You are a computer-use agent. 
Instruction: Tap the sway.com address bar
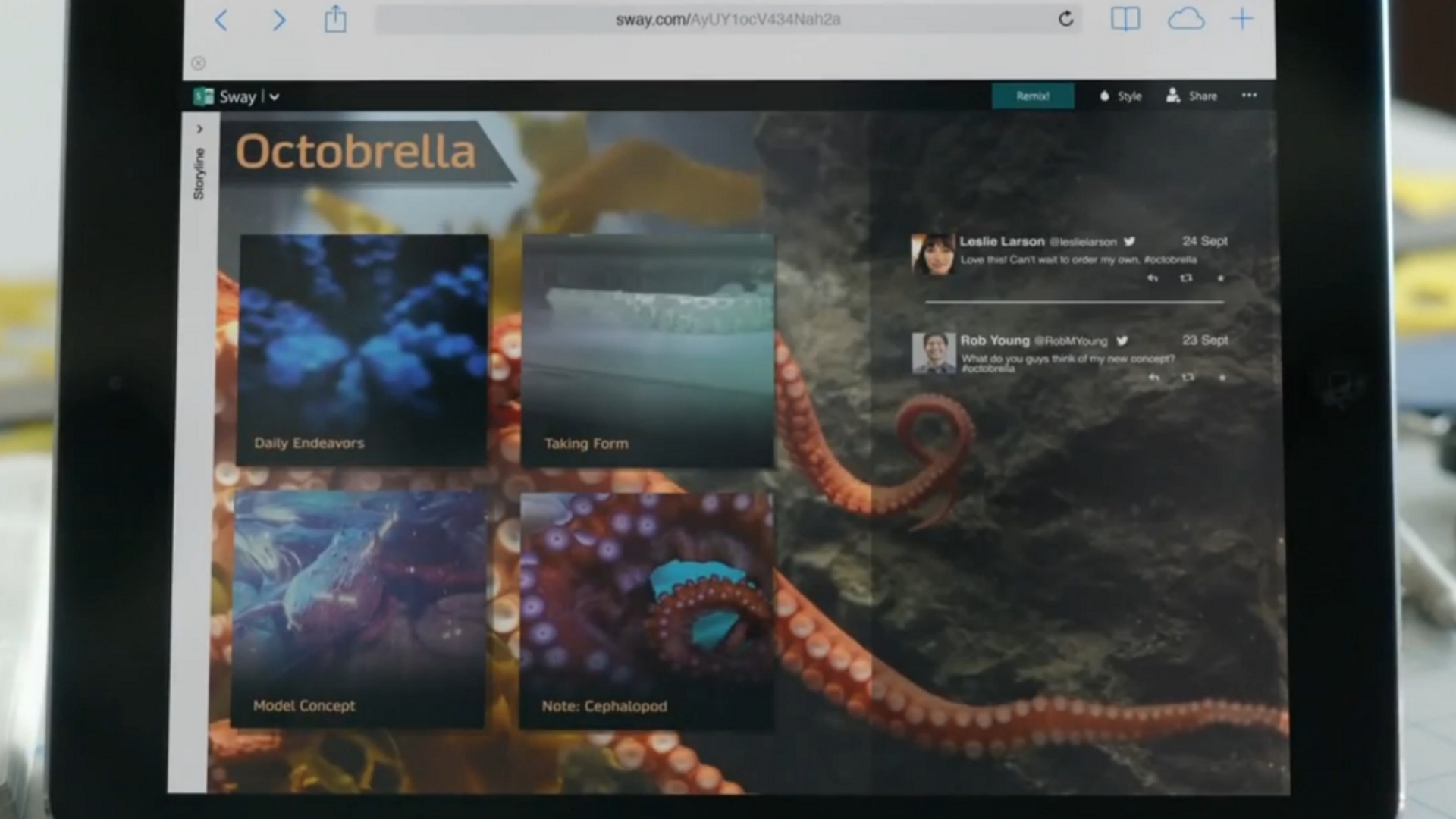click(726, 20)
